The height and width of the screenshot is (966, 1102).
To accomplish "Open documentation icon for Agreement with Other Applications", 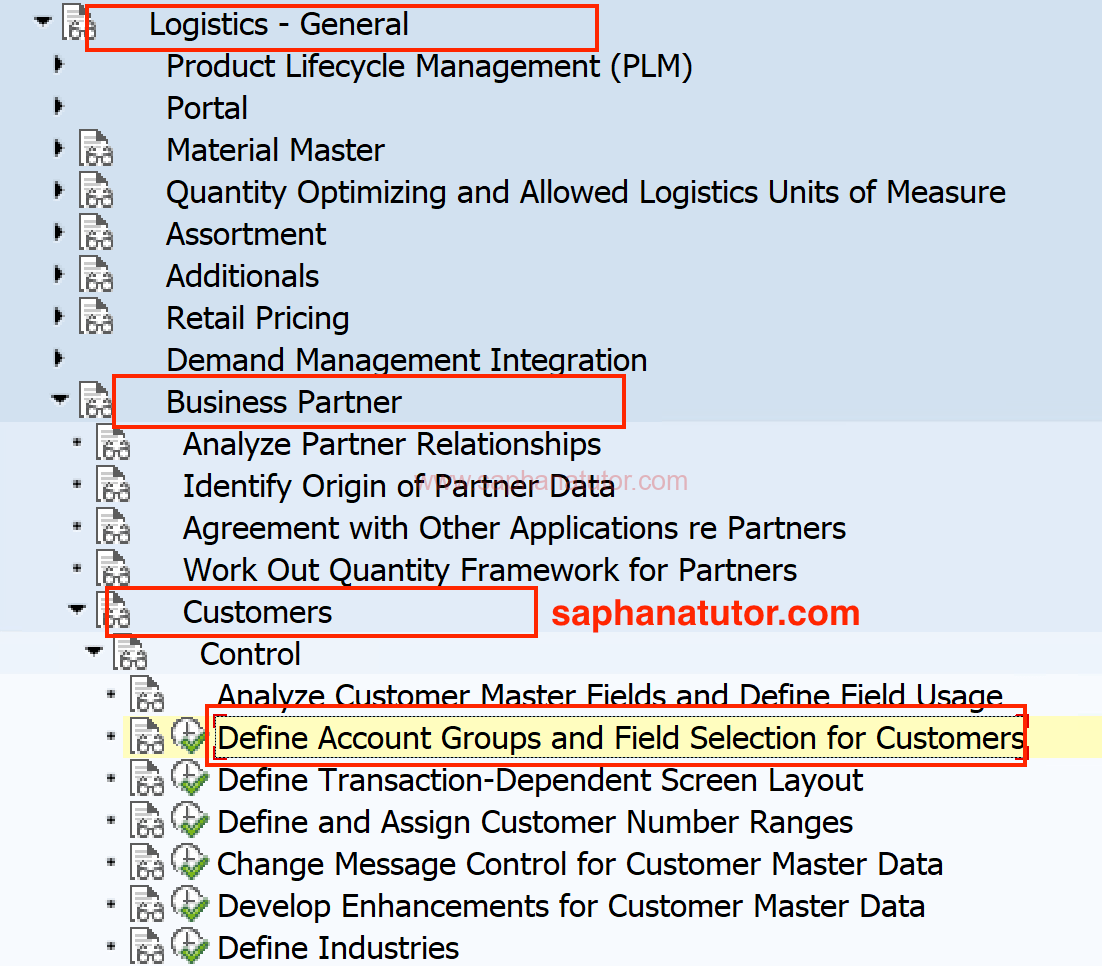I will pyautogui.click(x=112, y=527).
